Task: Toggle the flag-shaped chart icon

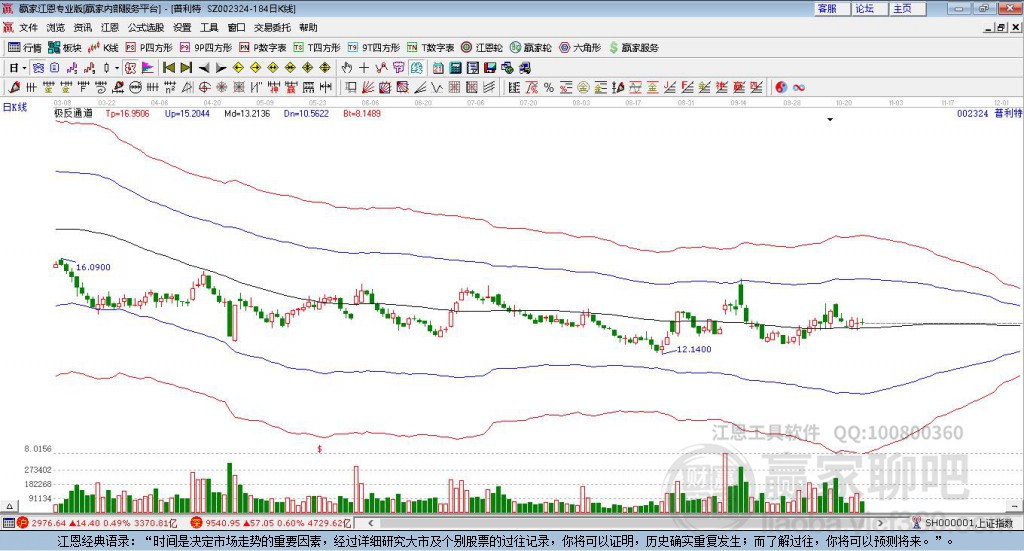Action: tap(148, 68)
